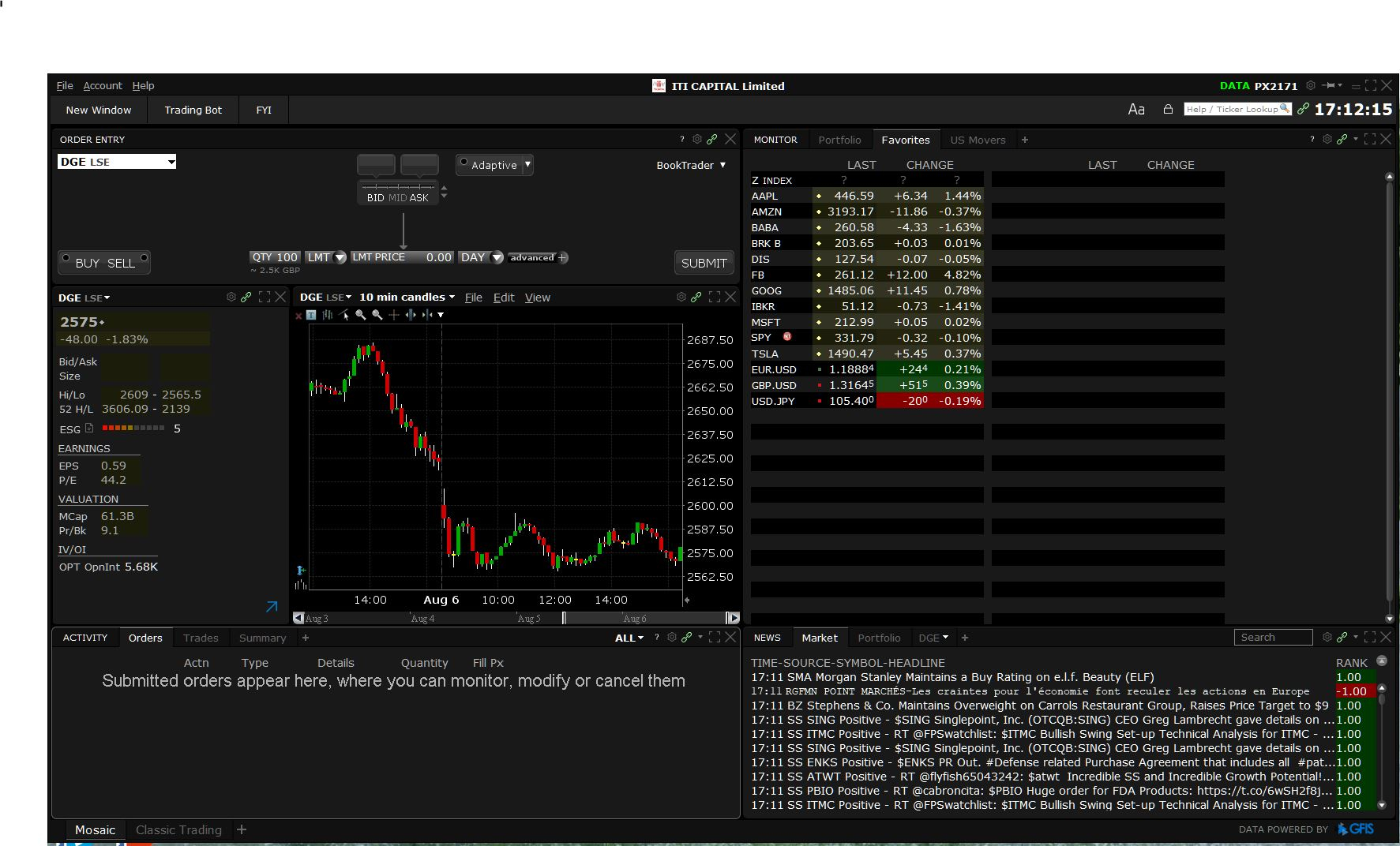Click the ESG document icon
The width and height of the screenshot is (1400, 846).
pyautogui.click(x=89, y=429)
